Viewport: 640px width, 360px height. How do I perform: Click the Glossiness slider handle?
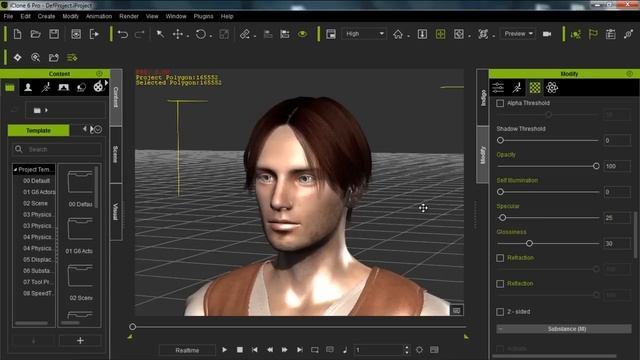point(529,243)
